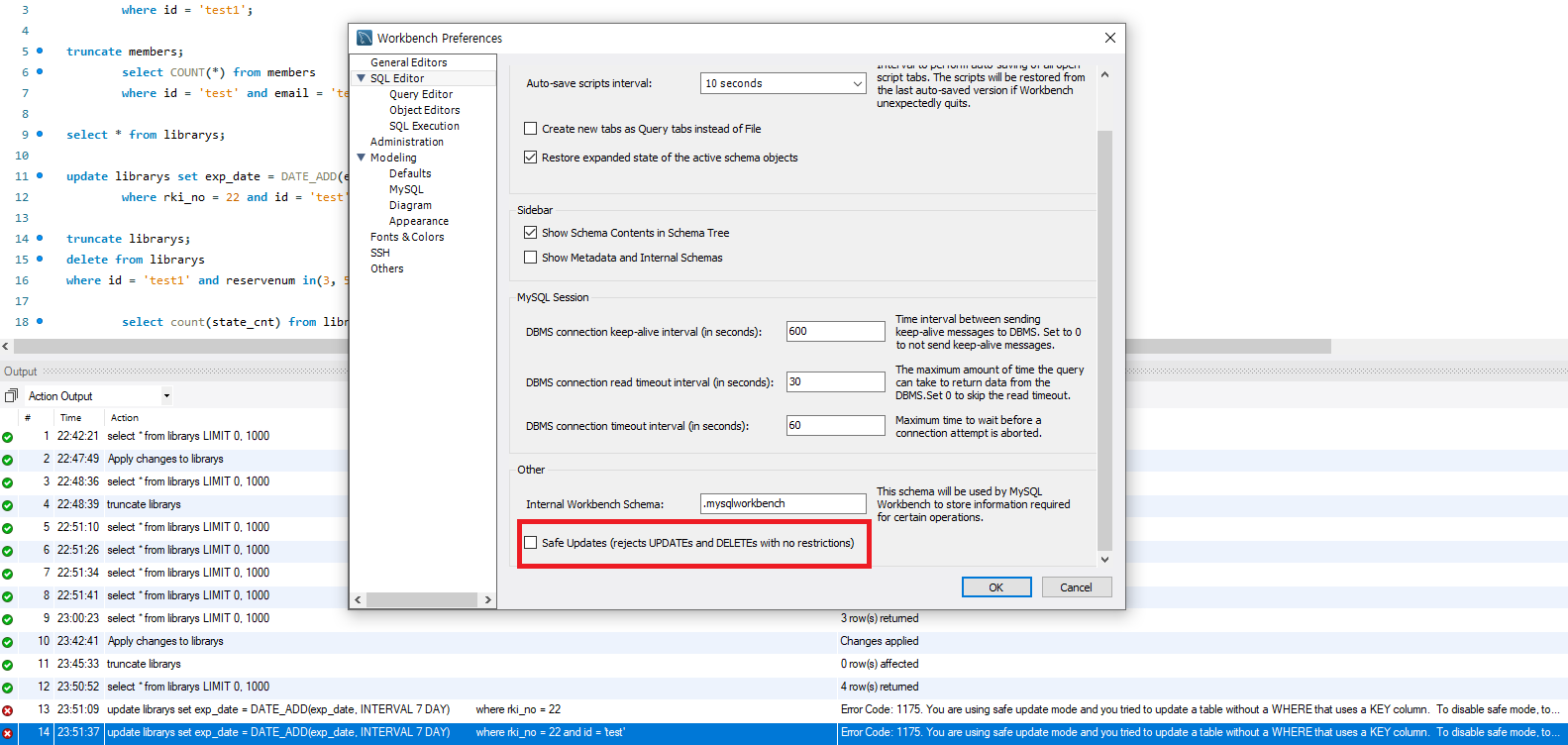This screenshot has width=1568, height=745.
Task: Select Appearance under Modeling
Action: tap(418, 221)
